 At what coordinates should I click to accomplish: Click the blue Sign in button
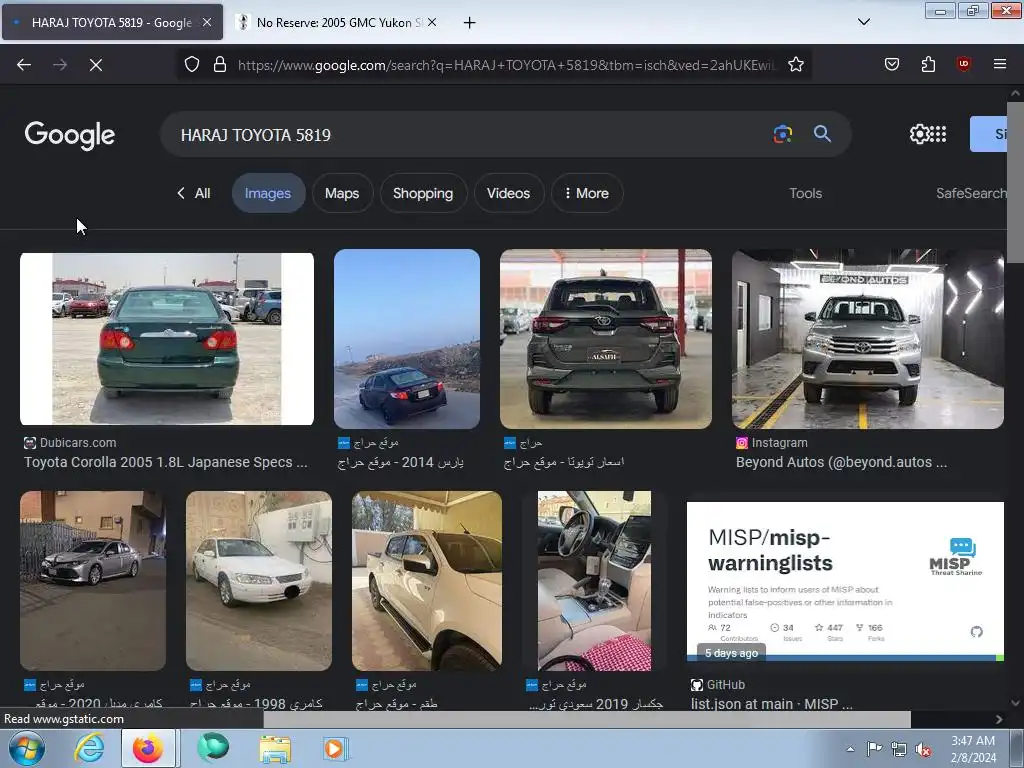(989, 134)
